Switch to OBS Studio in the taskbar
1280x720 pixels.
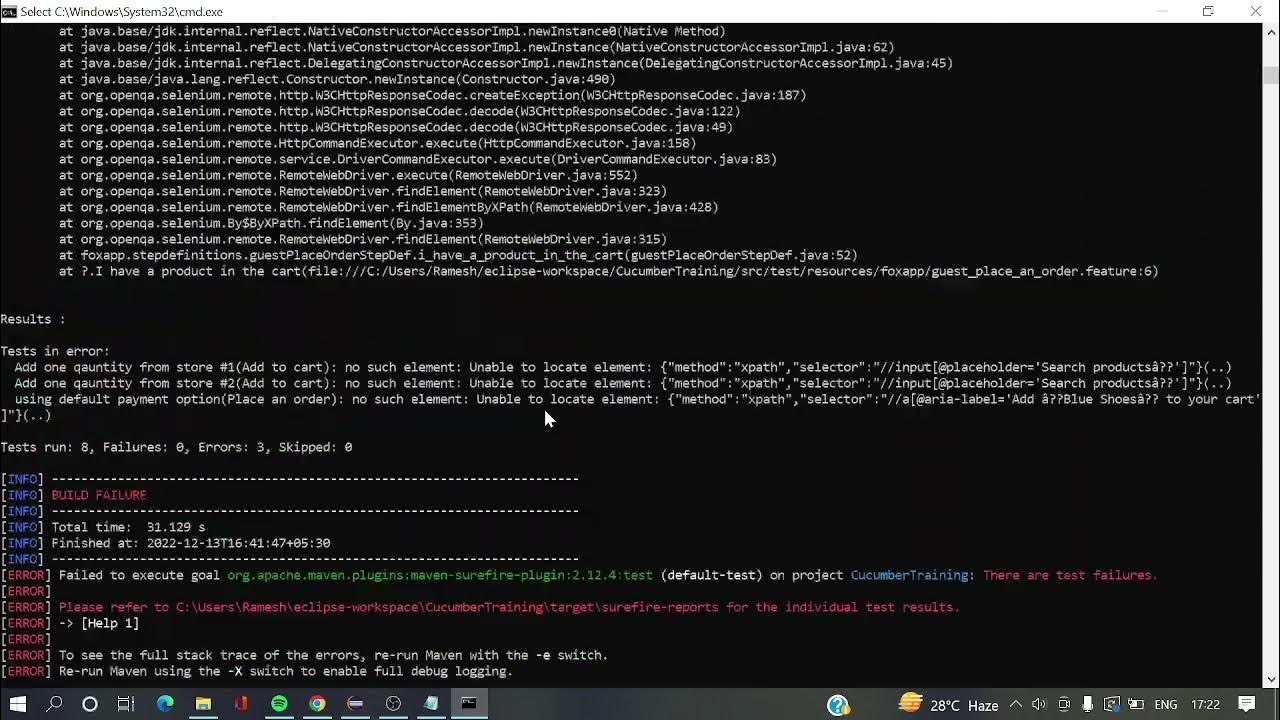(x=393, y=704)
